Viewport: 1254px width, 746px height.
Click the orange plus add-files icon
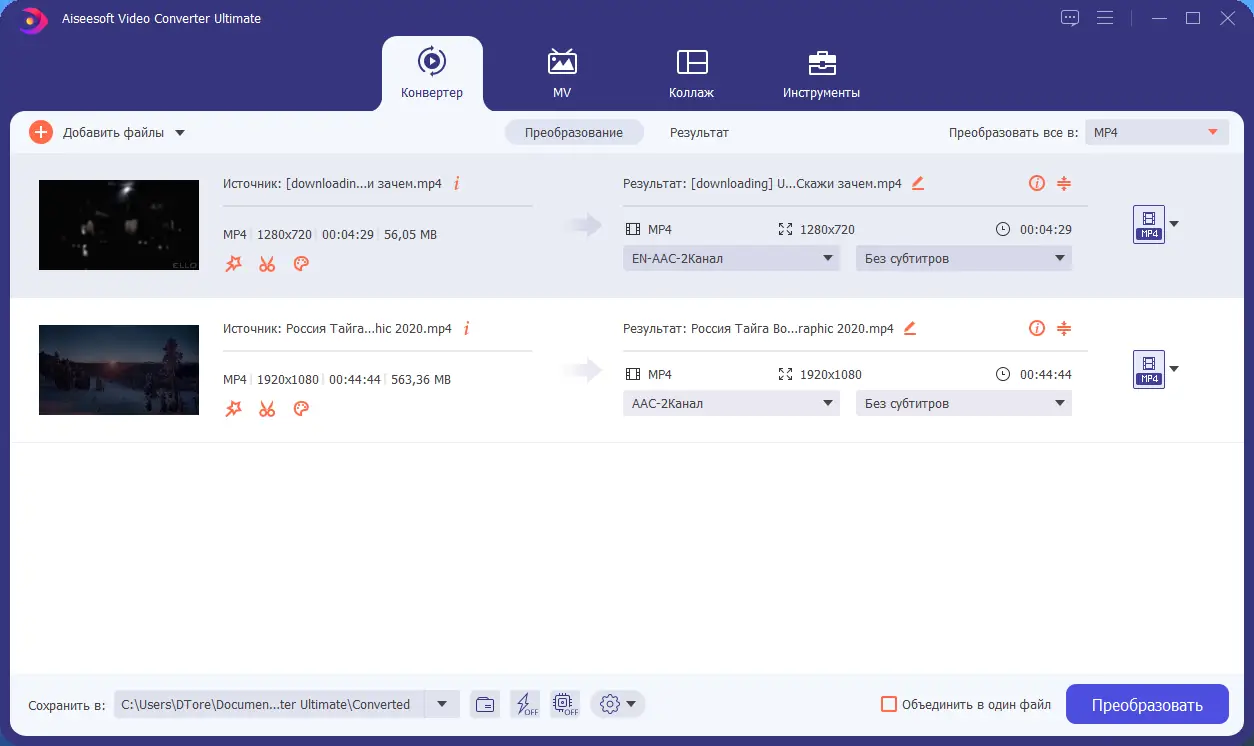41,132
